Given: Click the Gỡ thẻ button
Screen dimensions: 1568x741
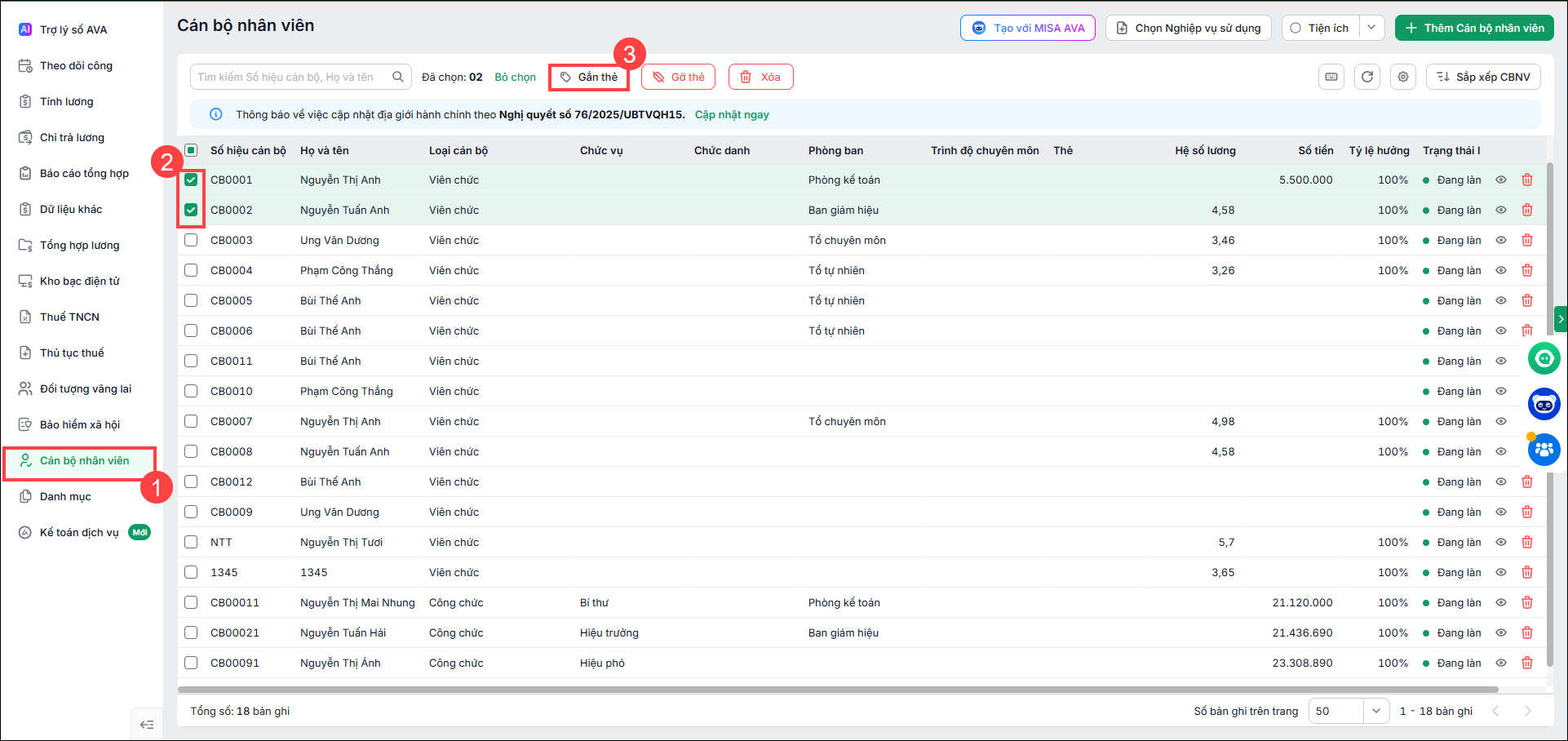Looking at the screenshot, I should pyautogui.click(x=678, y=77).
